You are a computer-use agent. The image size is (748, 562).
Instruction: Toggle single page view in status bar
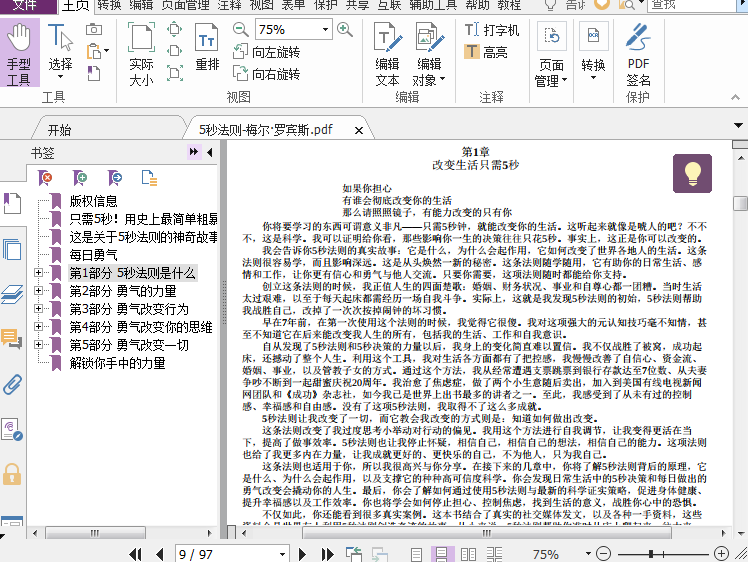[417, 554]
